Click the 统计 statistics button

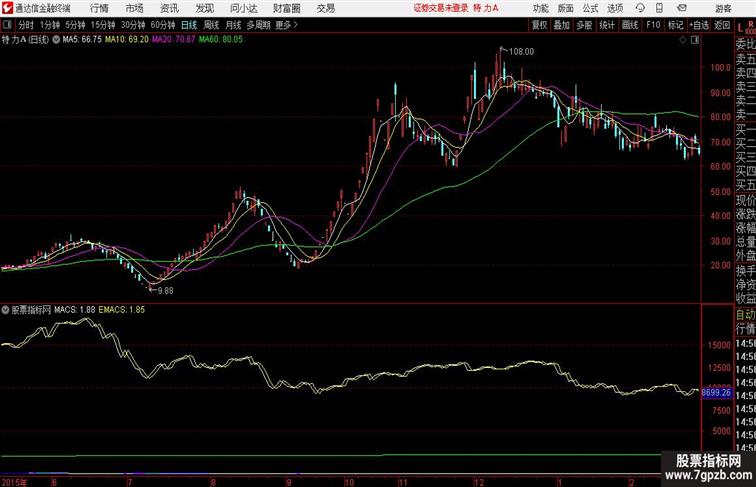click(607, 25)
